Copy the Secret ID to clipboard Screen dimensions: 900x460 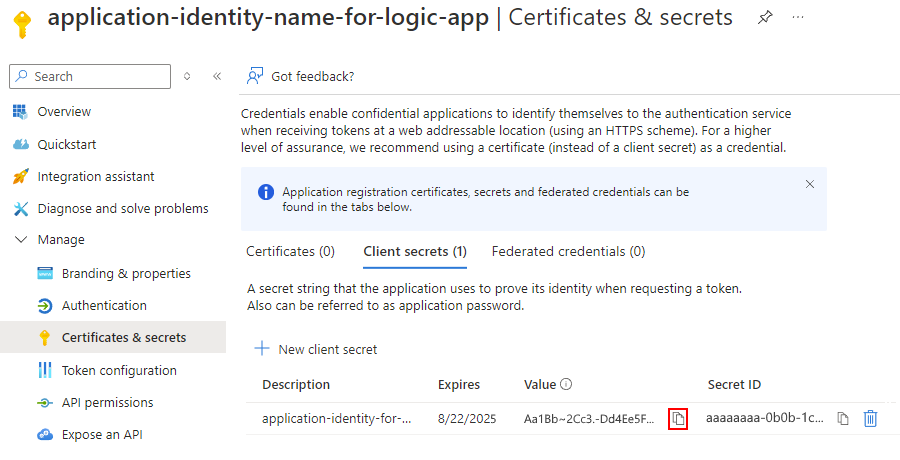(843, 419)
